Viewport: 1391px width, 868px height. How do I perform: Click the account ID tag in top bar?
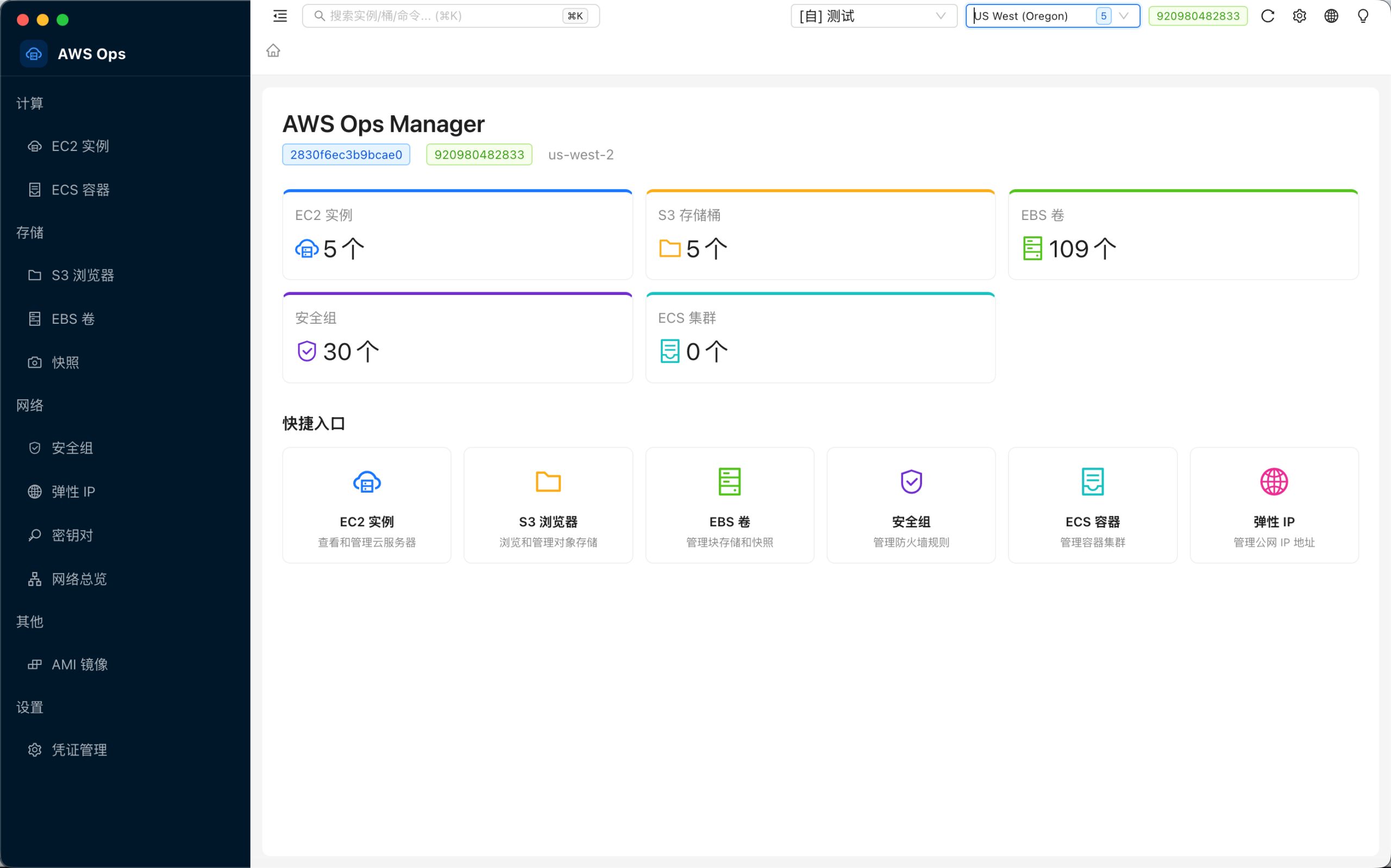(x=1198, y=16)
